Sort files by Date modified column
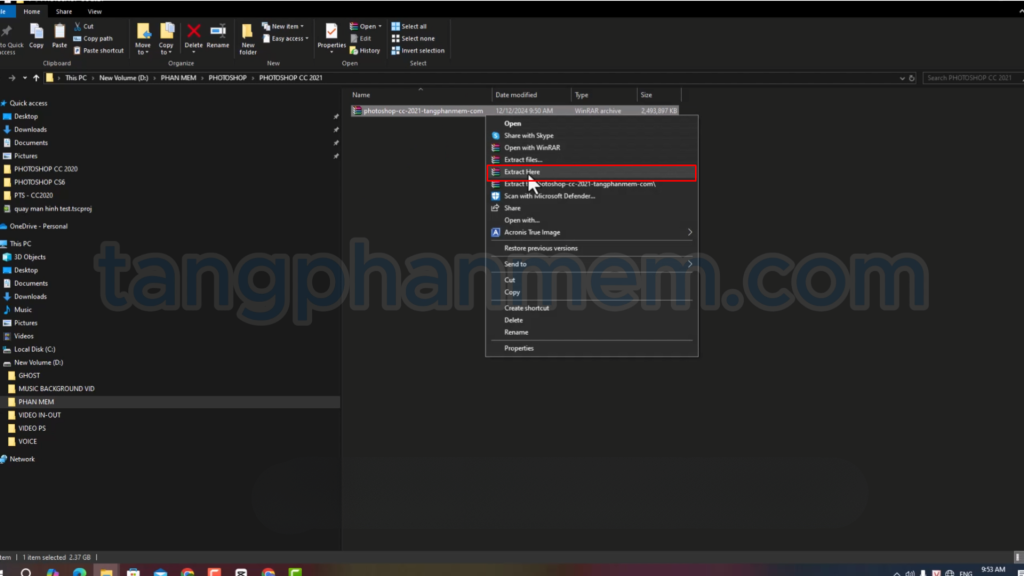 [516, 95]
